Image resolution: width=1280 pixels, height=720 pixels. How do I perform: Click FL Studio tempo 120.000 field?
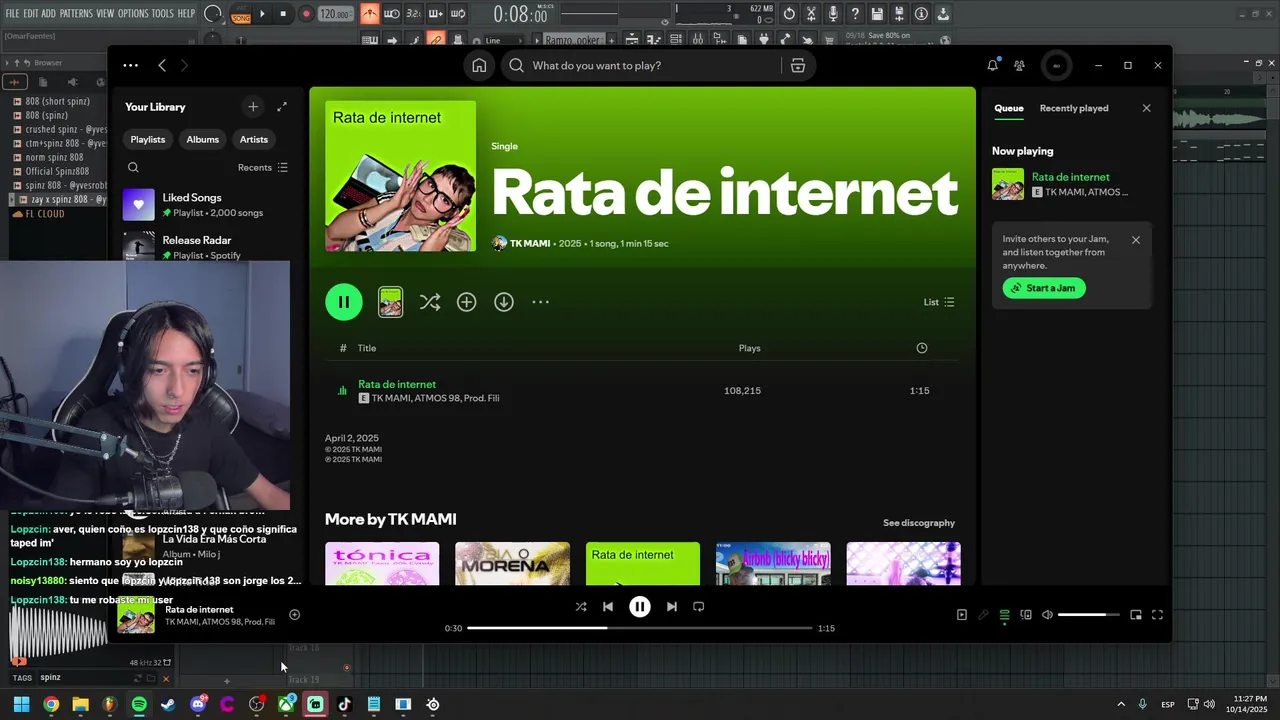click(336, 14)
